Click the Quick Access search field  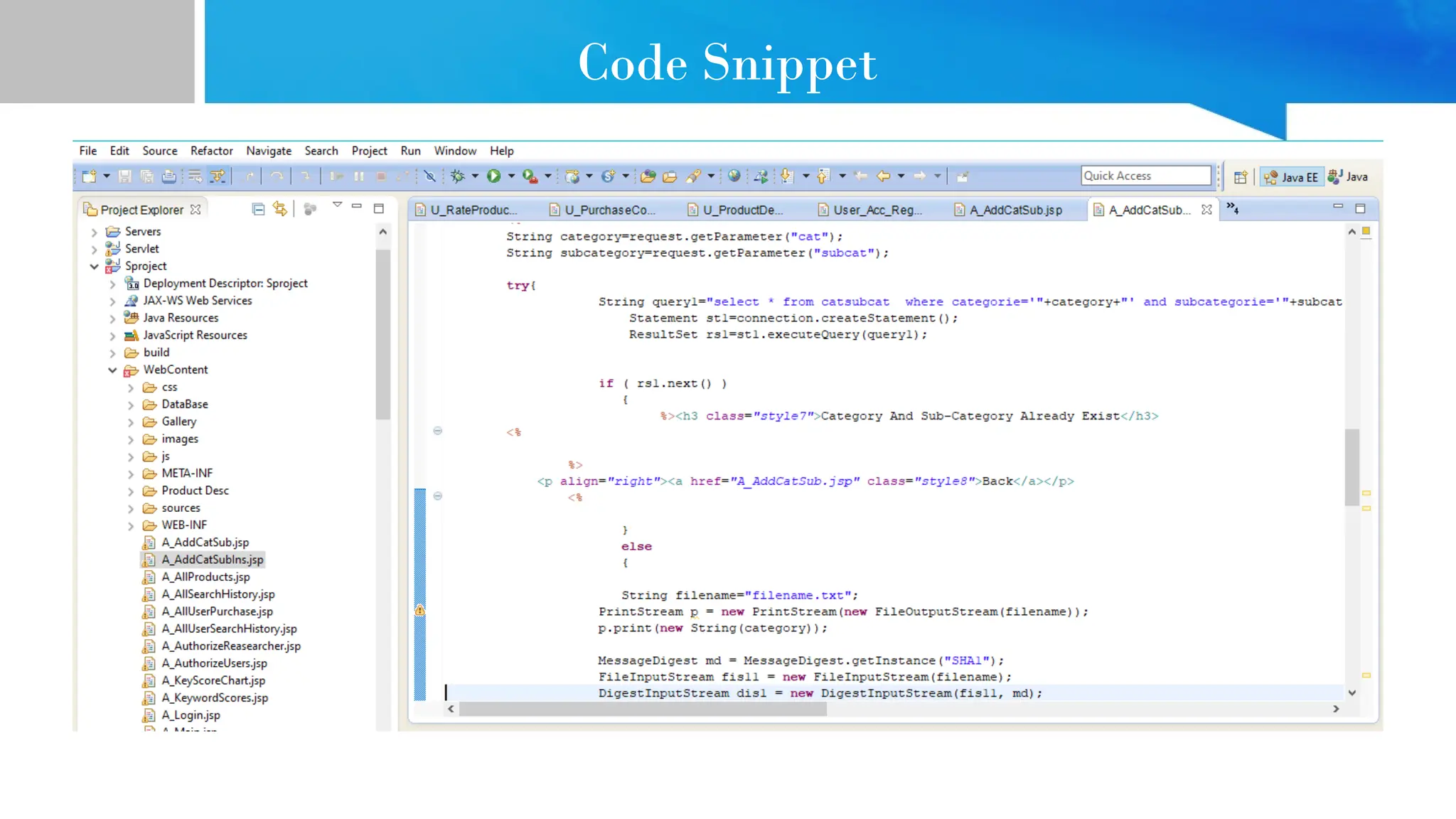click(x=1145, y=176)
